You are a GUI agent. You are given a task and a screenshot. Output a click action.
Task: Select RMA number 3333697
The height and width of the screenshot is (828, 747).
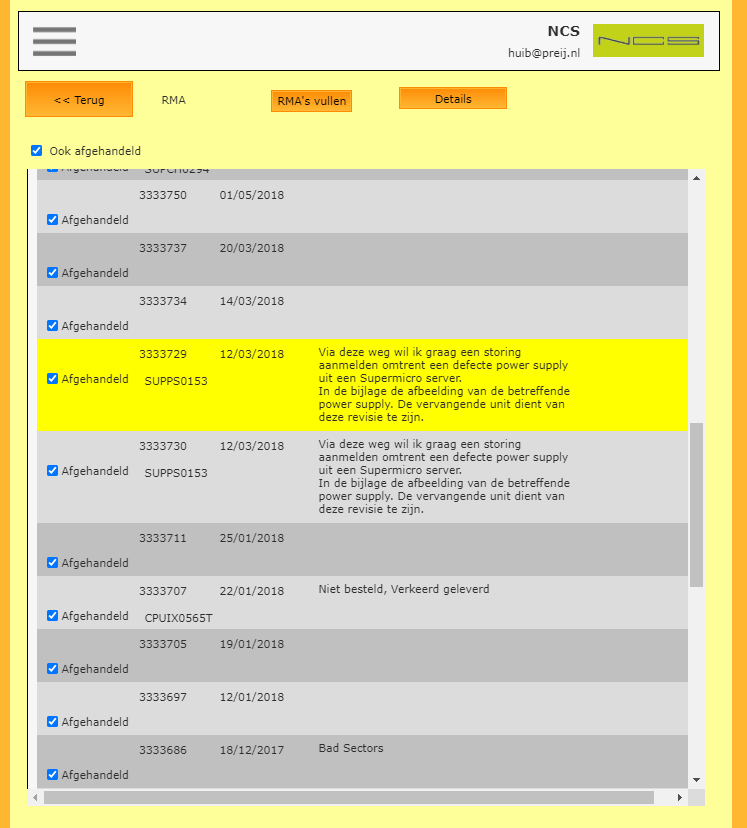[x=163, y=697]
